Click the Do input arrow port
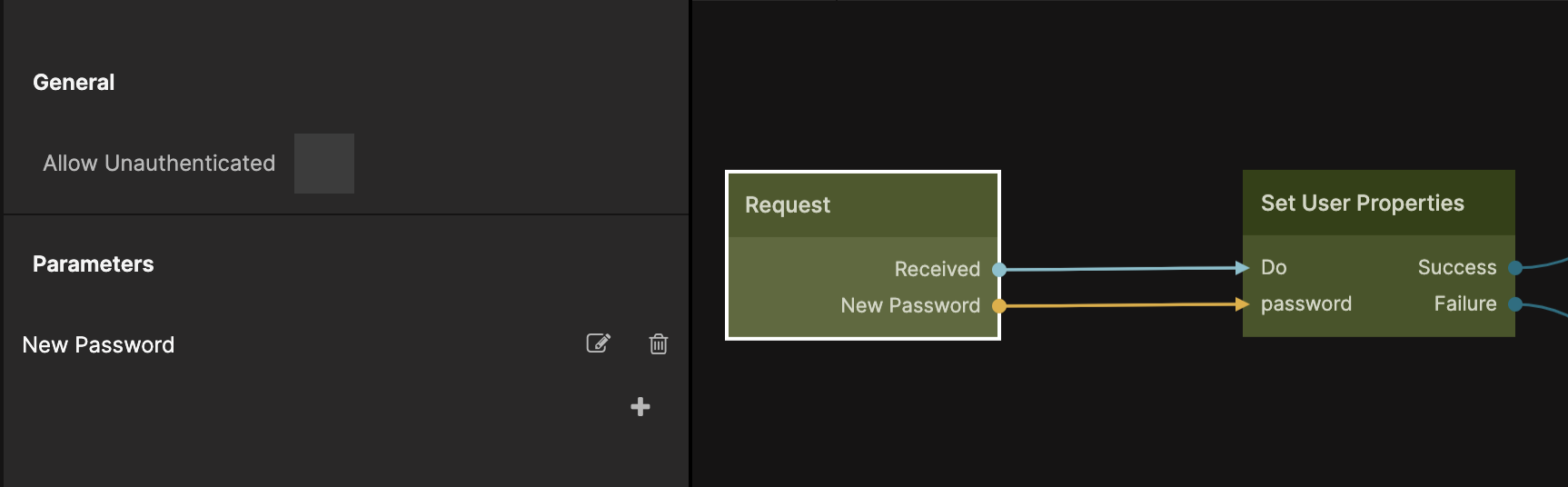Viewport: 1568px width, 487px height. (x=1243, y=267)
